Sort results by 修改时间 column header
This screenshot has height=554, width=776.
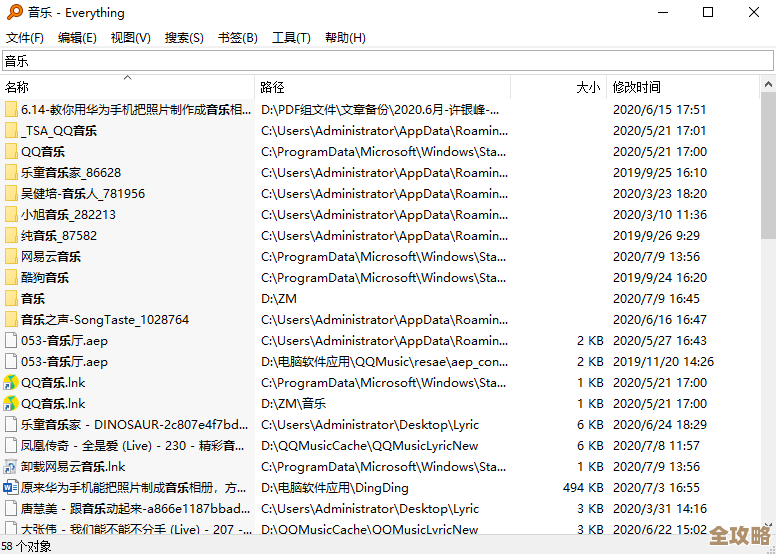[636, 88]
